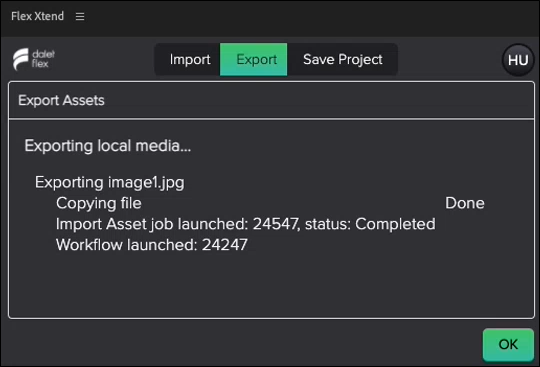This screenshot has width=540, height=367.
Task: Open the Flex Xtend panel hamburger menu
Action: pos(80,17)
